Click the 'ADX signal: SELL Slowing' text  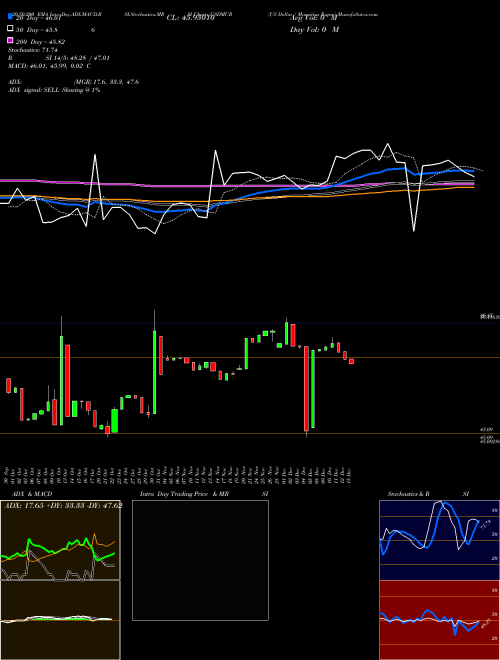click(x=44, y=90)
